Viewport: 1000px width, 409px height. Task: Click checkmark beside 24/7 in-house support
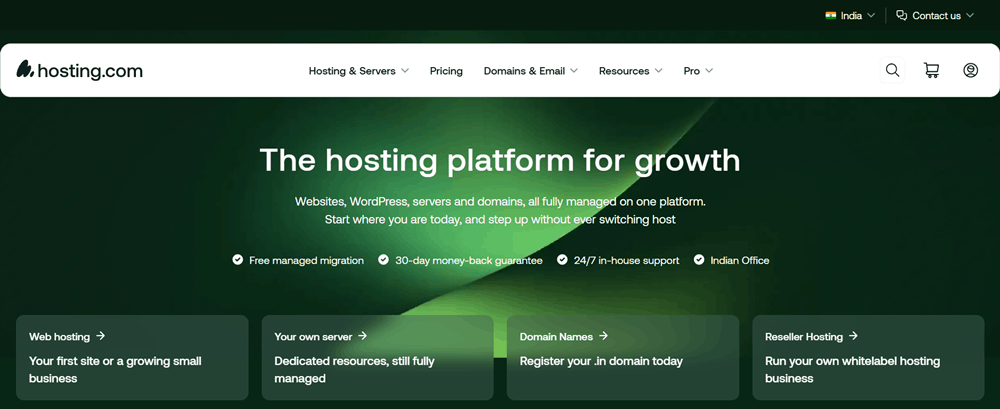(562, 260)
